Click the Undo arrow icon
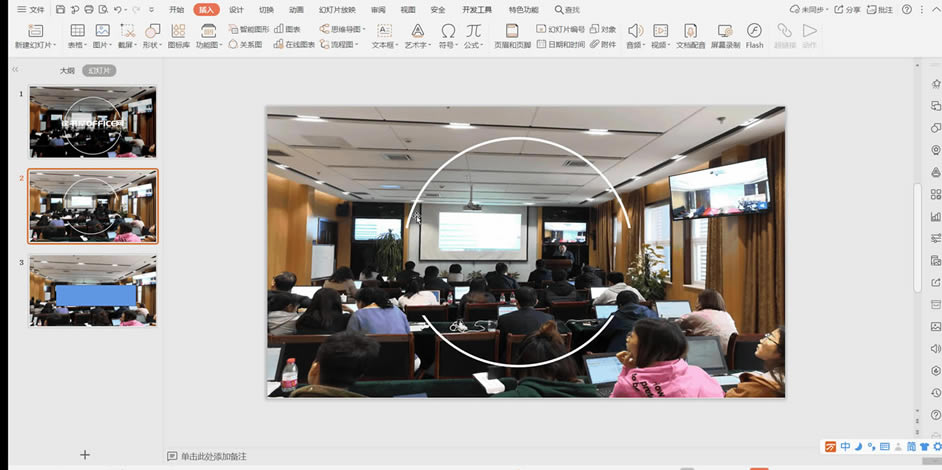Image resolution: width=942 pixels, height=470 pixels. (118, 9)
